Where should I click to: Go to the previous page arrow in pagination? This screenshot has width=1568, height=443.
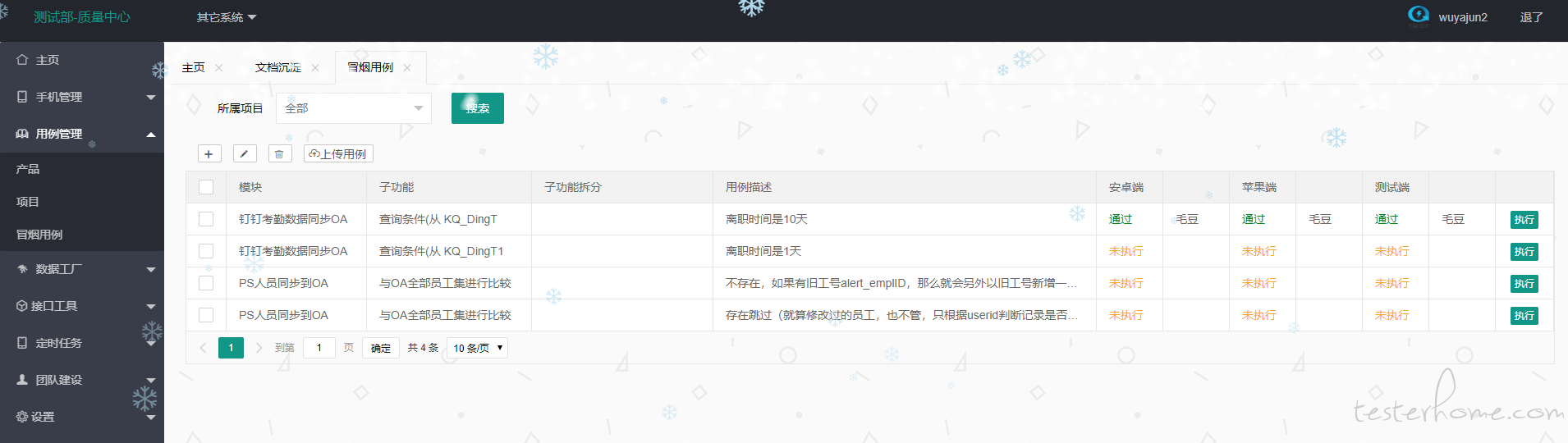(203, 348)
